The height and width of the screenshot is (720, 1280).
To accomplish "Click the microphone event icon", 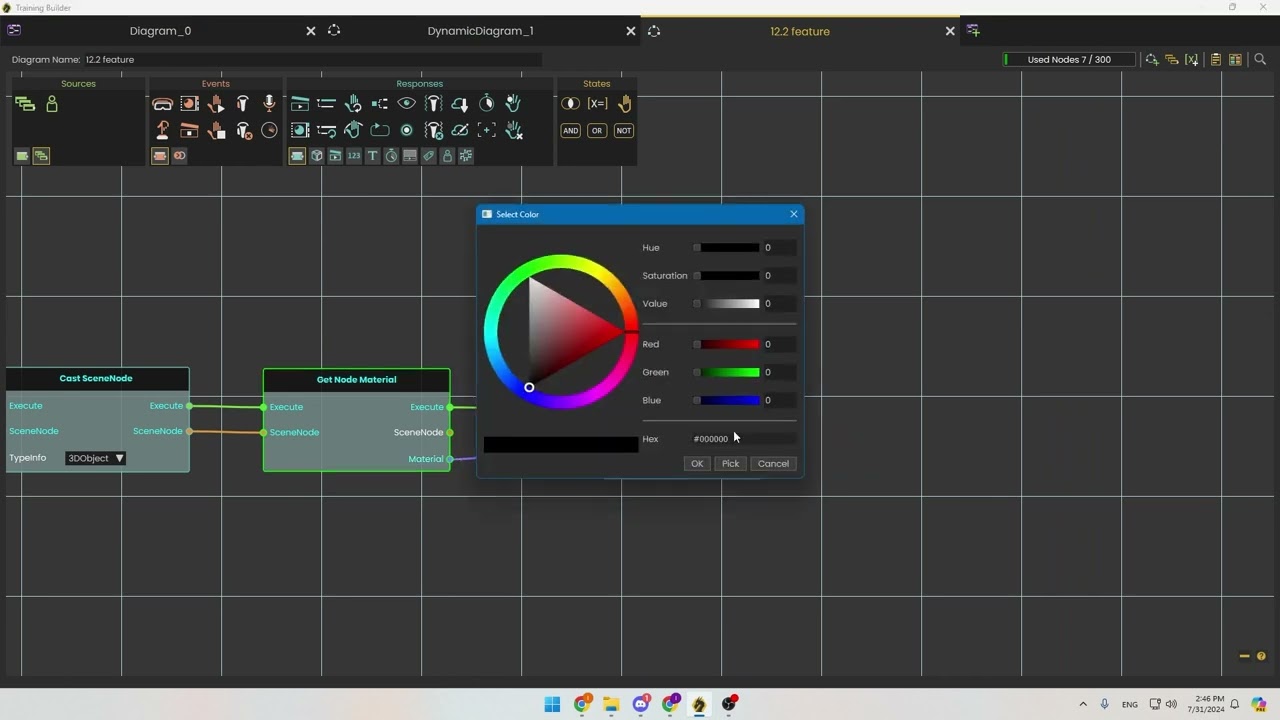I will 269,103.
